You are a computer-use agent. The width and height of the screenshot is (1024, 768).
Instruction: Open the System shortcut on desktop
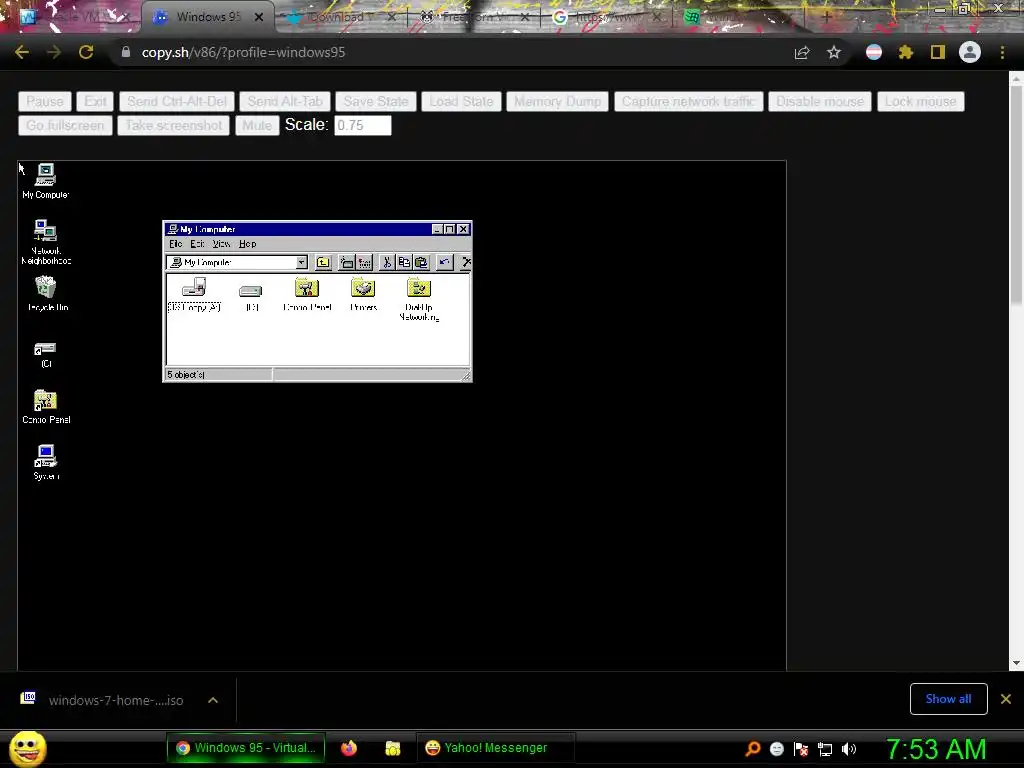click(46, 462)
